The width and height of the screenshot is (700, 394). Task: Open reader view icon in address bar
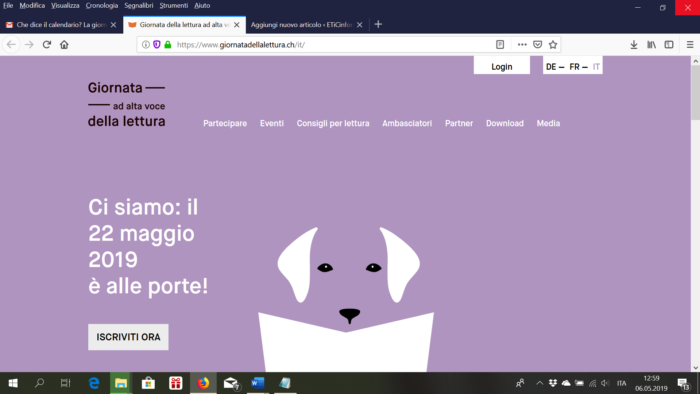[x=500, y=45]
